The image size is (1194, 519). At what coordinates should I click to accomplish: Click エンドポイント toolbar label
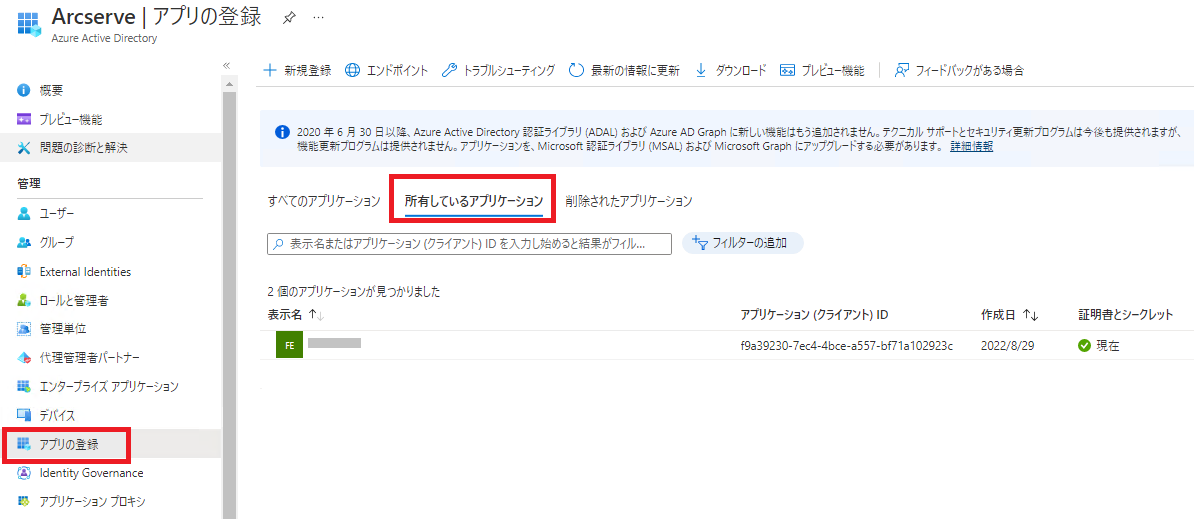[397, 71]
